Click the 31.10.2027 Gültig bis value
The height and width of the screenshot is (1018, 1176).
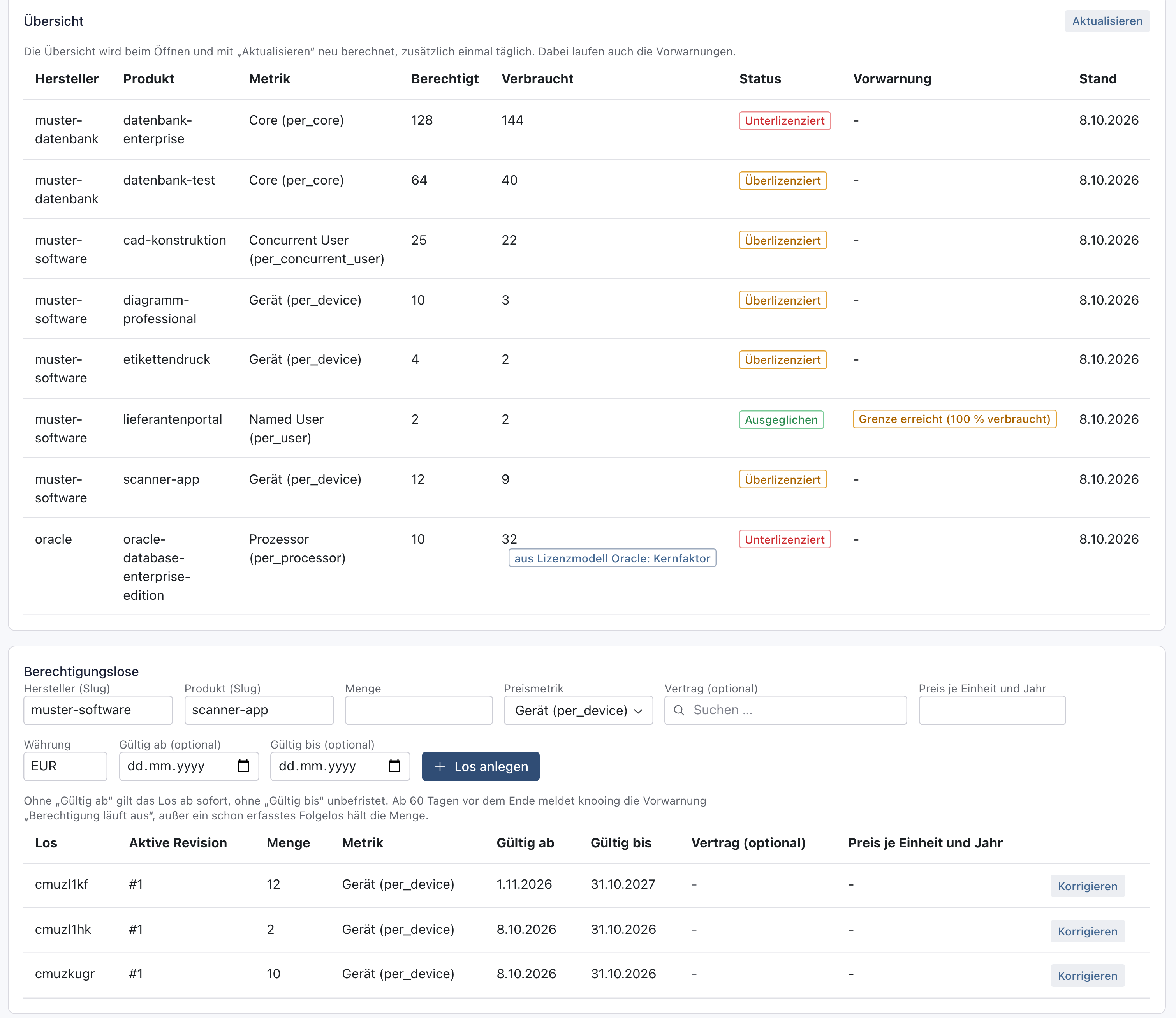pyautogui.click(x=623, y=884)
